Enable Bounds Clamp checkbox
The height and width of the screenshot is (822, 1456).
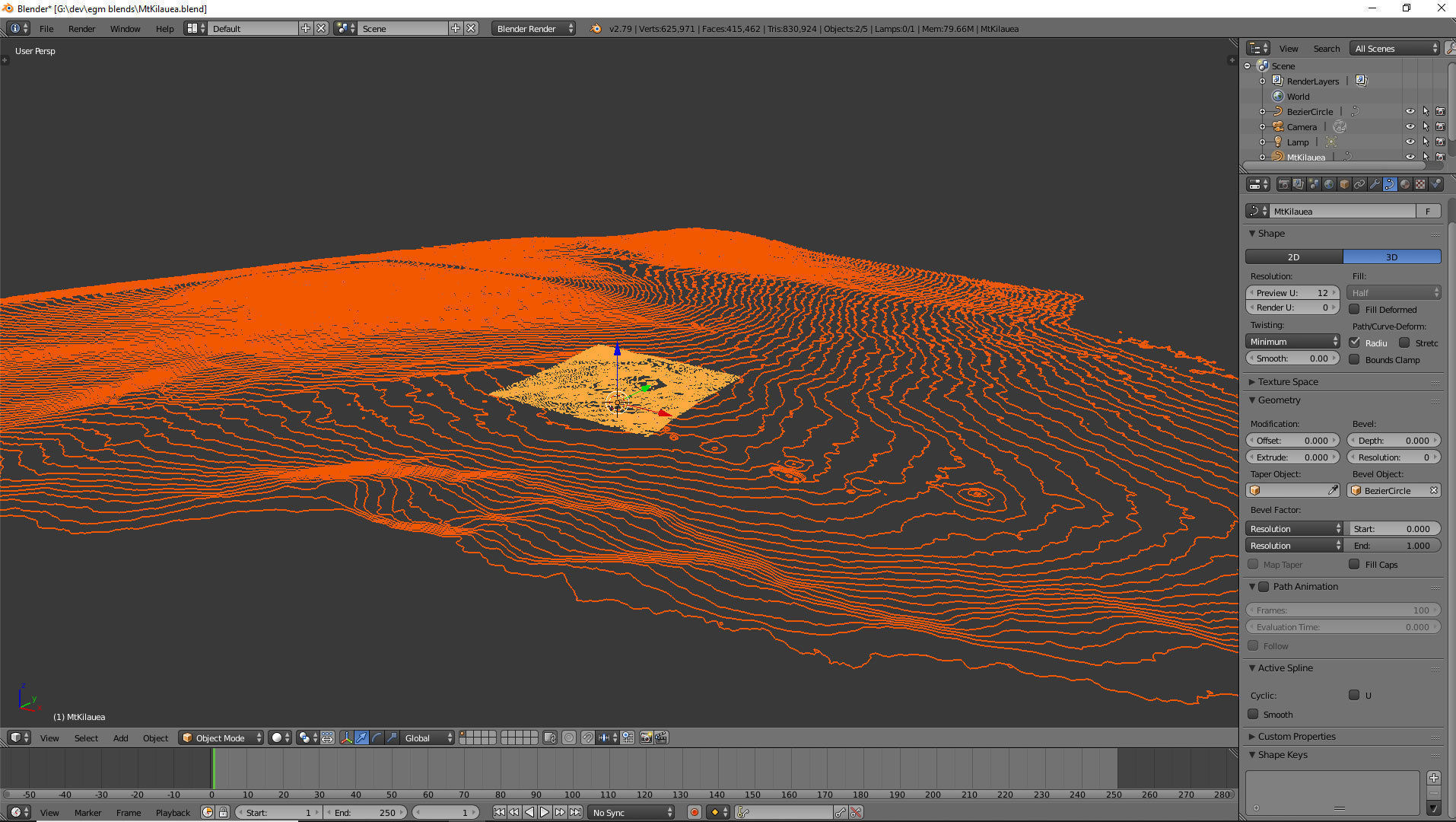1354,359
